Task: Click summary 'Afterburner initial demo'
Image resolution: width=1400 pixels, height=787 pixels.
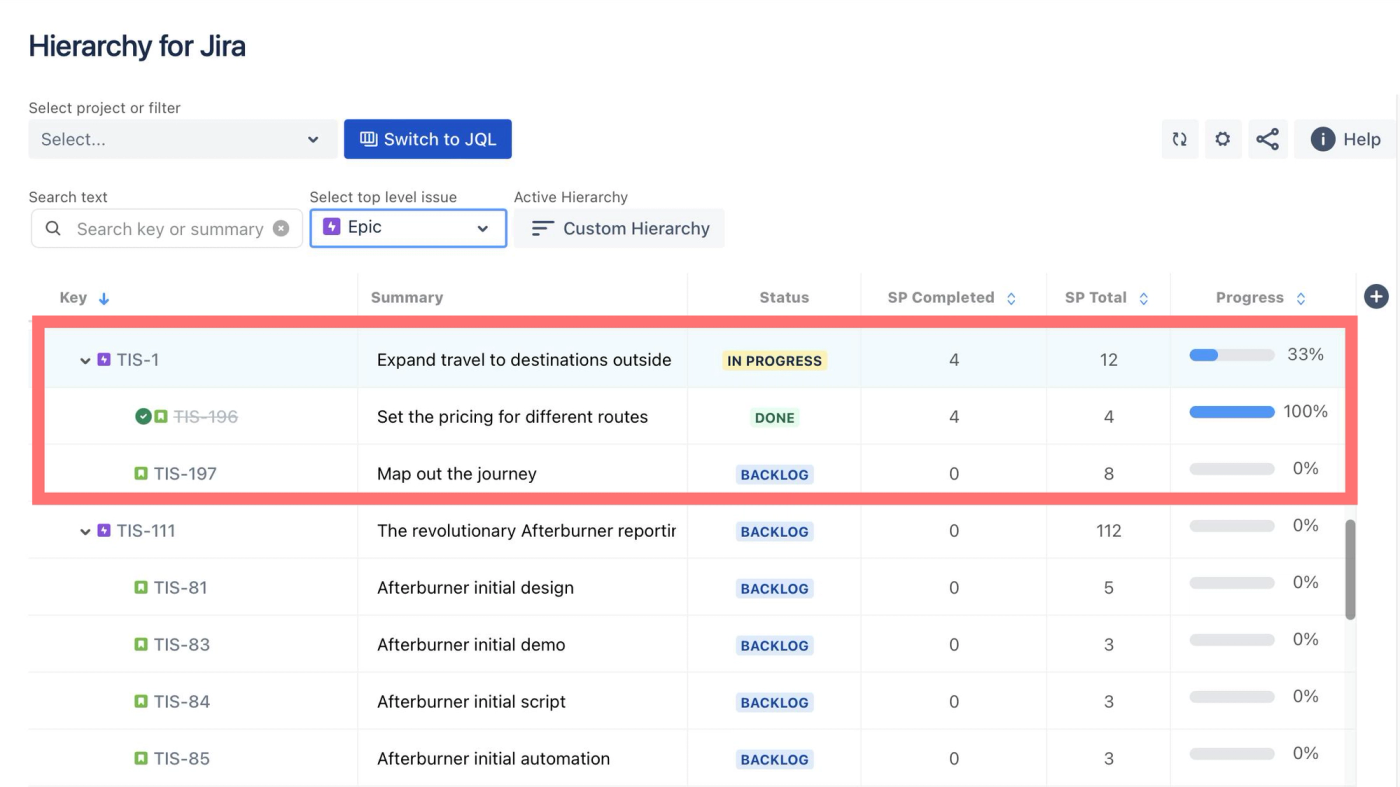Action: tap(471, 645)
